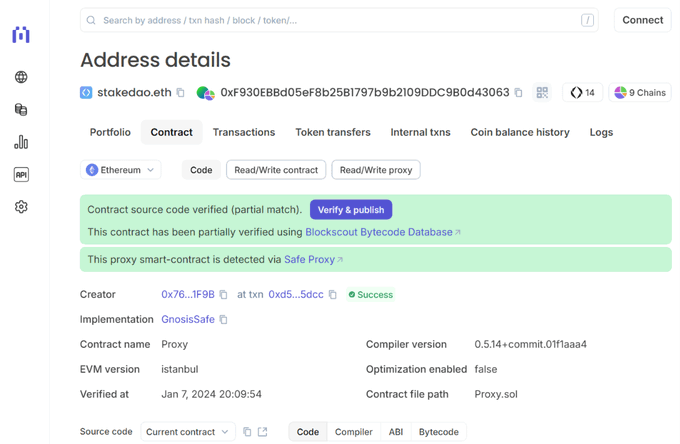Image resolution: width=680 pixels, height=444 pixels.
Task: Go to the Internal txns tab
Action: pyautogui.click(x=420, y=132)
